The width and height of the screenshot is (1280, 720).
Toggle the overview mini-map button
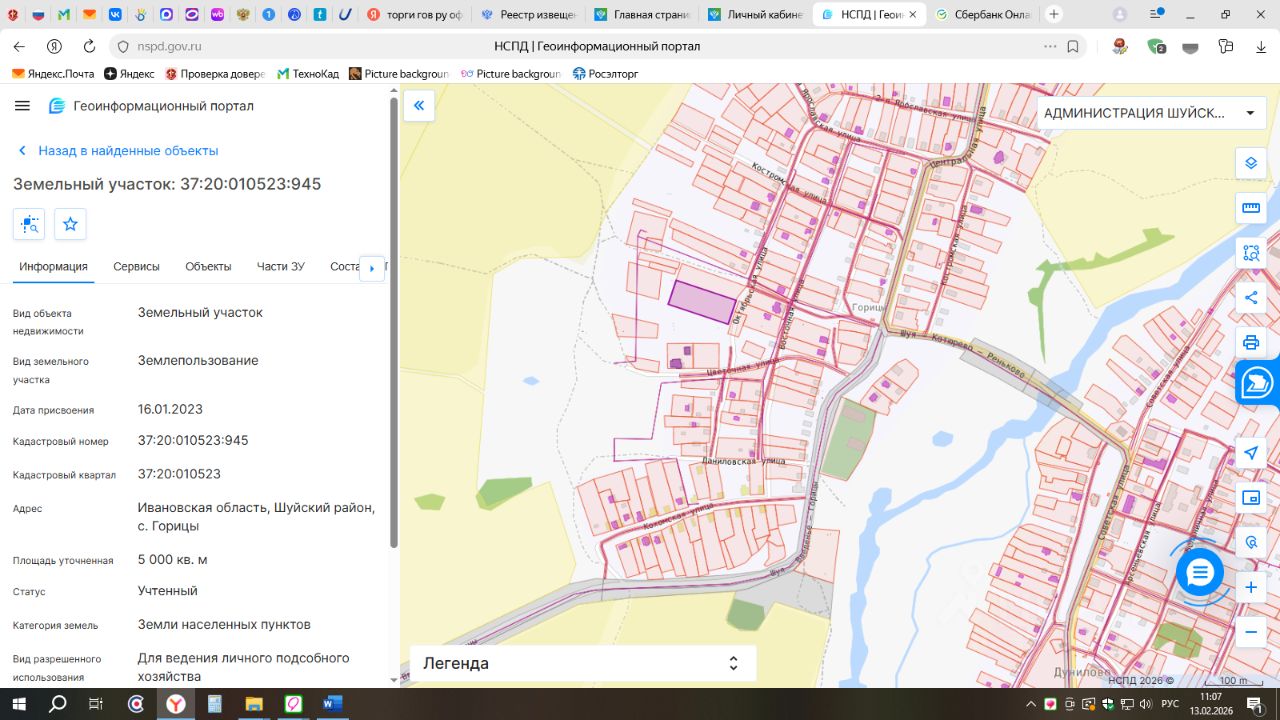pyautogui.click(x=1250, y=497)
